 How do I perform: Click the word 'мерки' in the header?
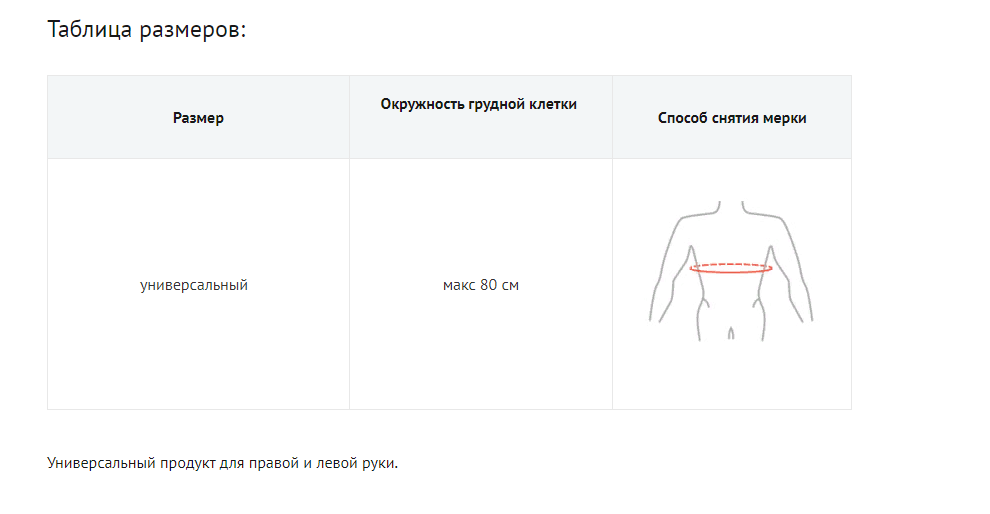pyautogui.click(x=785, y=118)
